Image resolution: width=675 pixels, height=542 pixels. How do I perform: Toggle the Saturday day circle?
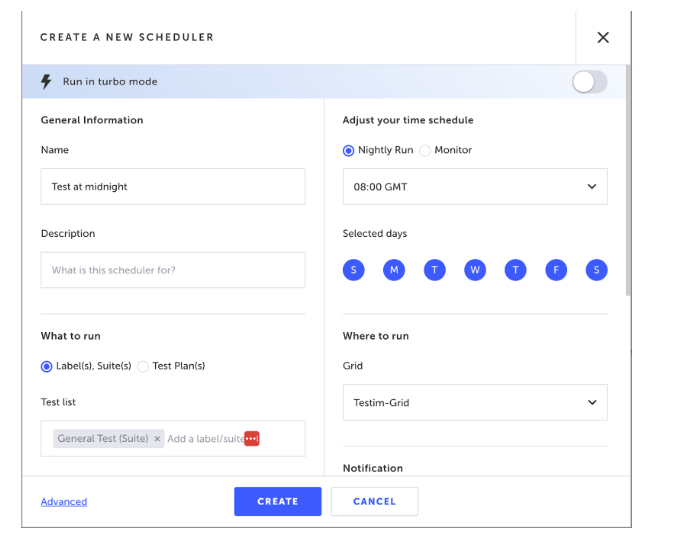click(596, 270)
